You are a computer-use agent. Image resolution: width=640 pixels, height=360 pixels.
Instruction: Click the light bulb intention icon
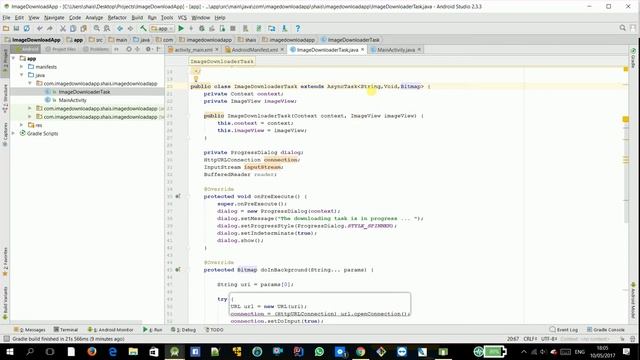point(196,79)
